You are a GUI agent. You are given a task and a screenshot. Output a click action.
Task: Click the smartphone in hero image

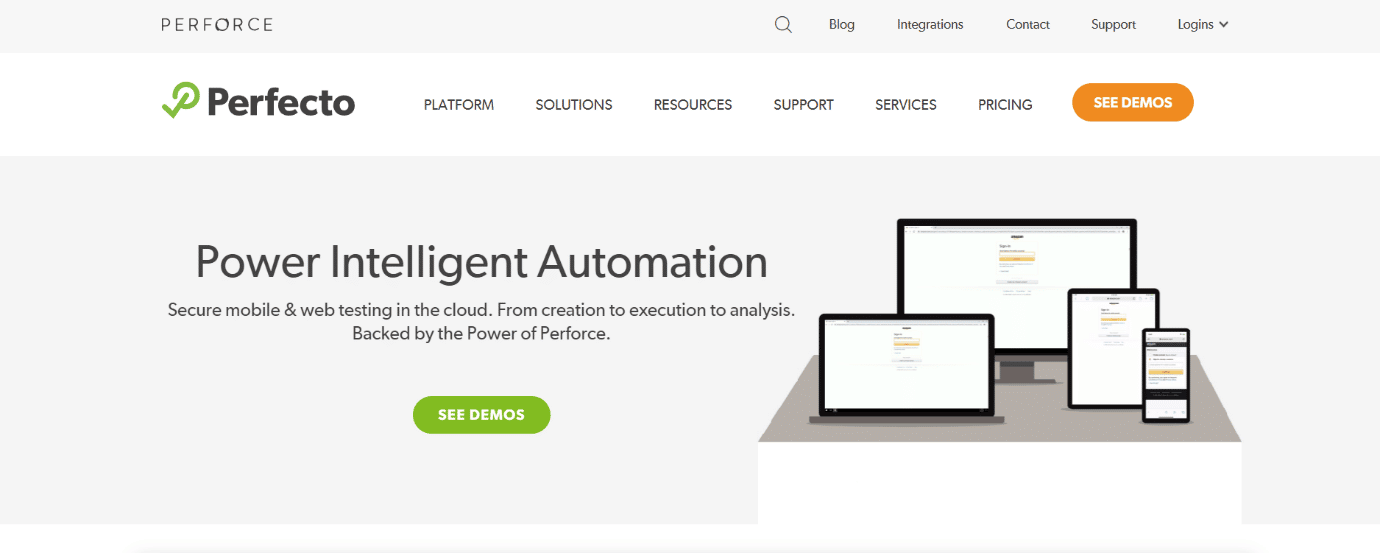1167,375
